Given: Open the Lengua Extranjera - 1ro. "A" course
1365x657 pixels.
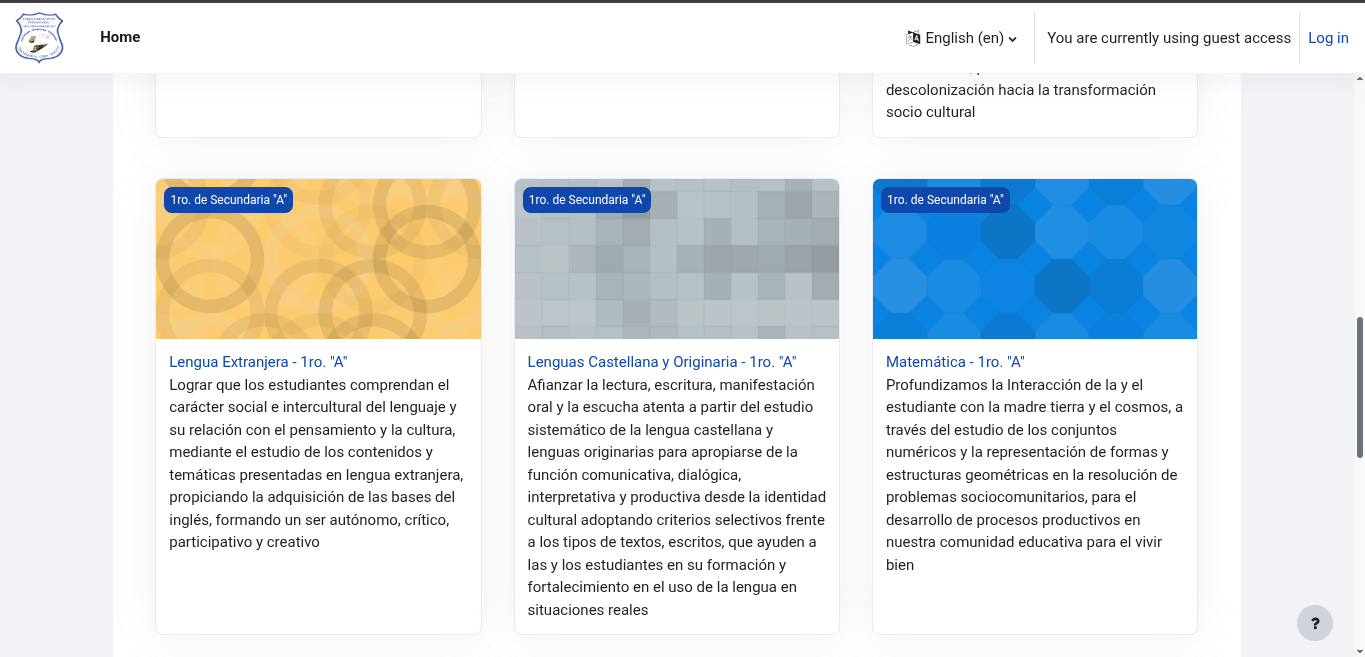Looking at the screenshot, I should (x=257, y=361).
